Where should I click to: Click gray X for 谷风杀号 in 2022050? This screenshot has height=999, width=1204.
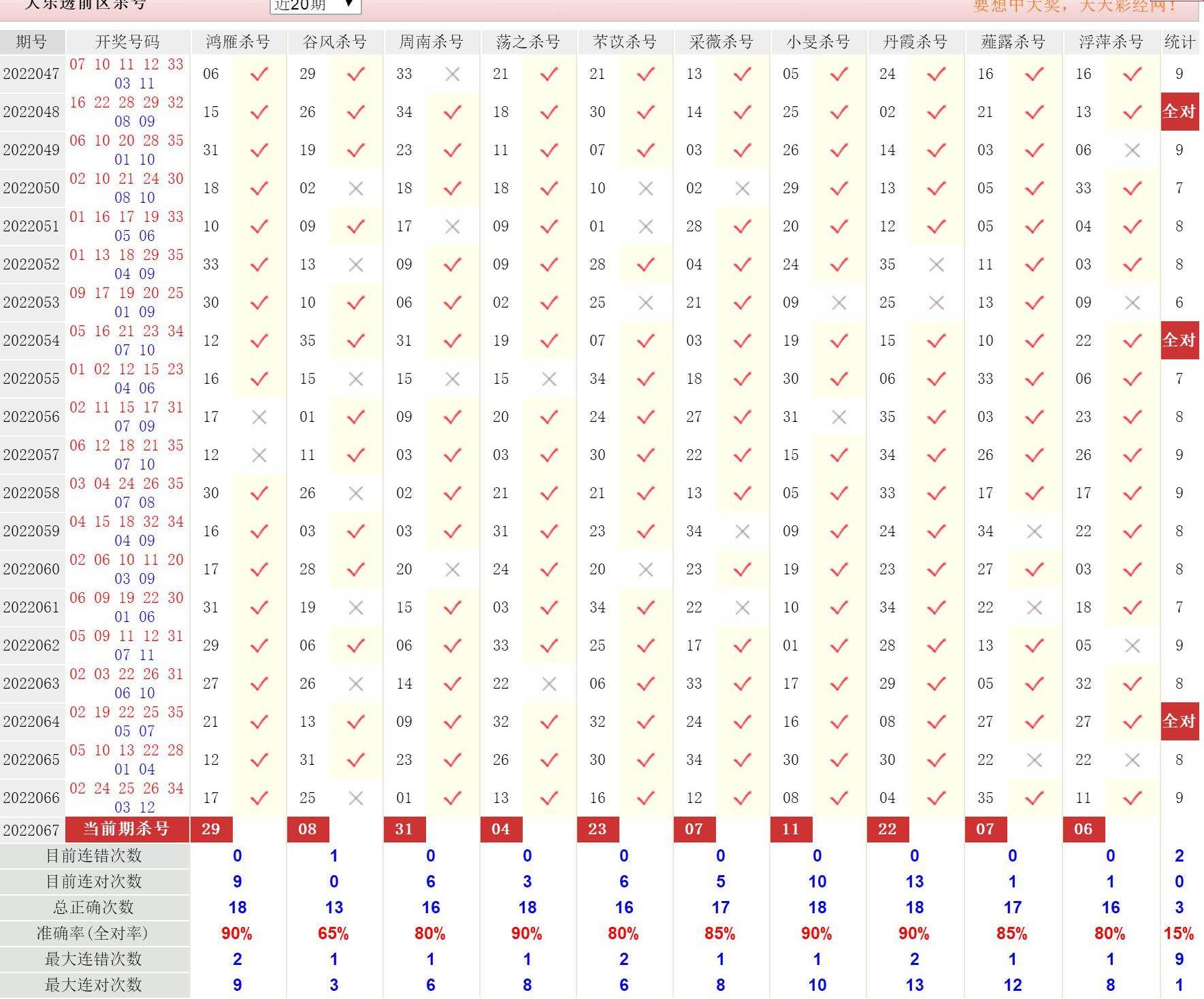(356, 189)
